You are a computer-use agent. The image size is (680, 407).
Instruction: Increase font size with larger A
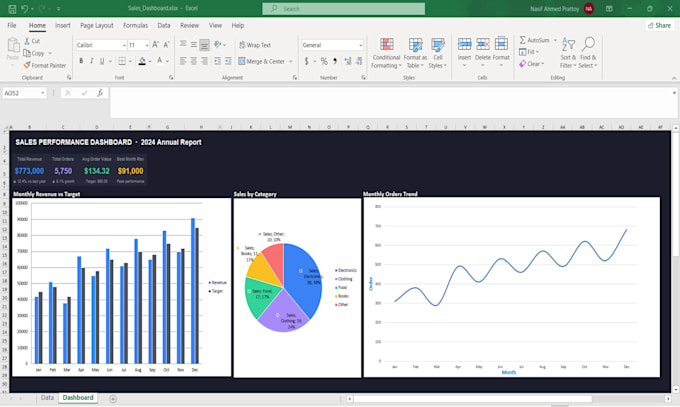click(155, 45)
